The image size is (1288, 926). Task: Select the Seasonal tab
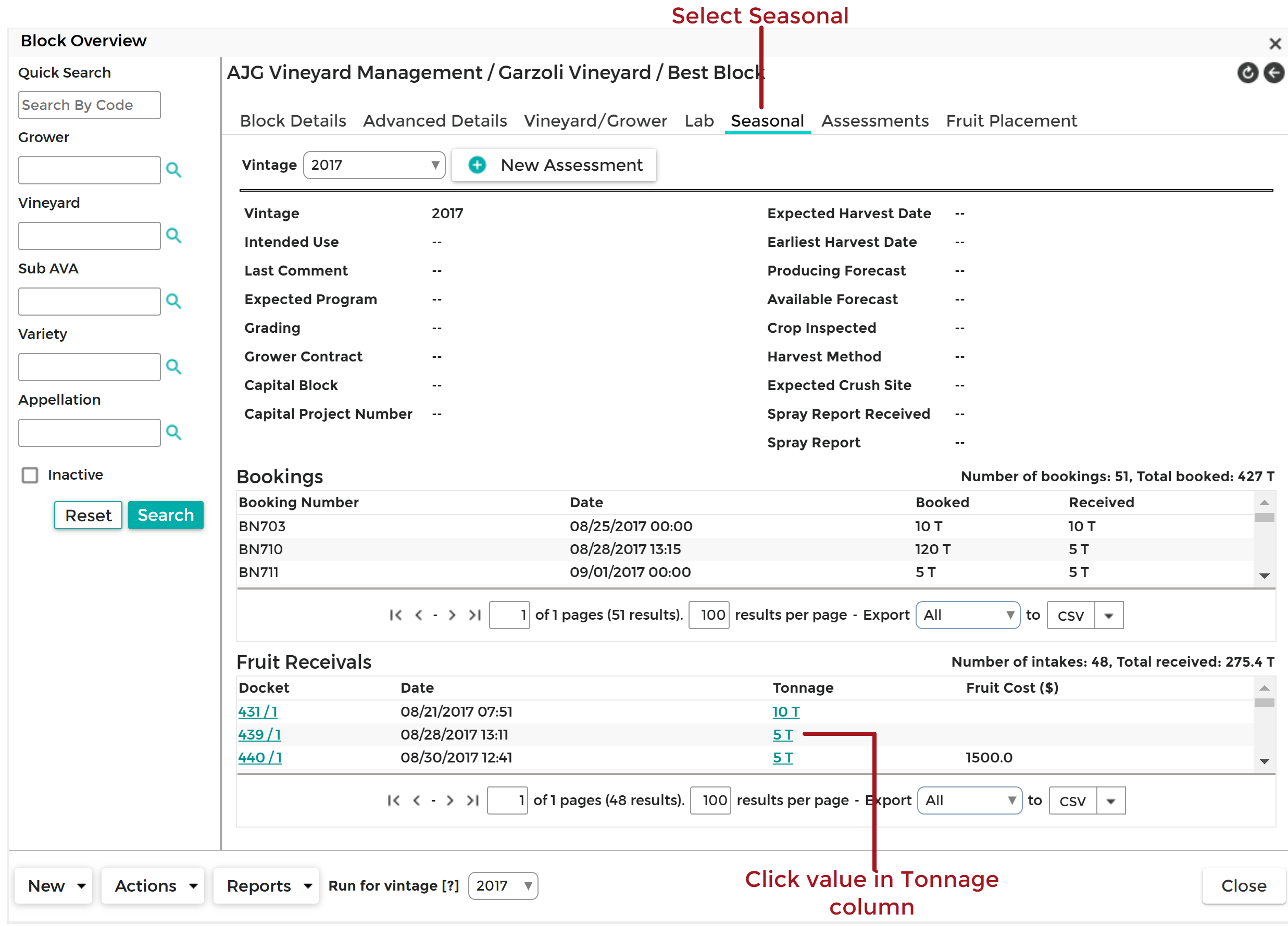pos(767,121)
